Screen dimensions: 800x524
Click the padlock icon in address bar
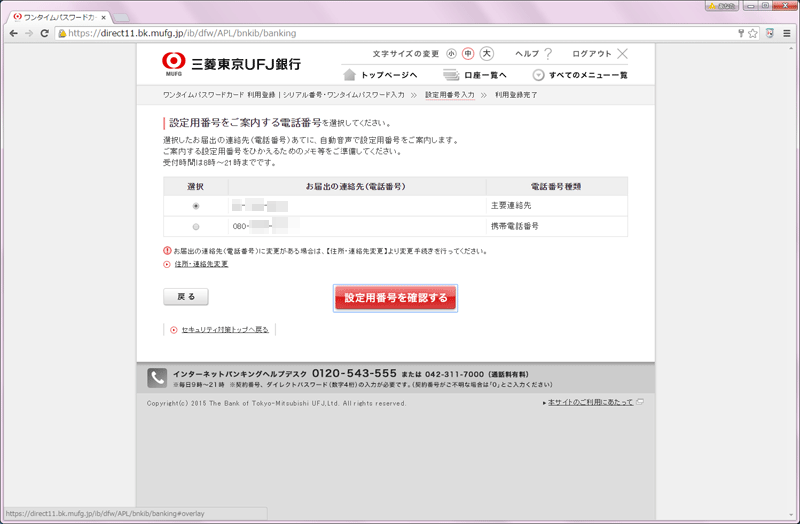tap(62, 34)
